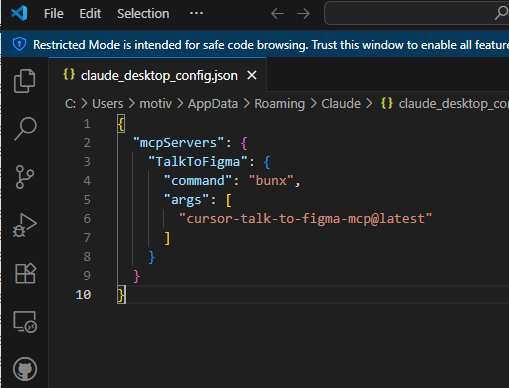Click line number 10 in gutter

pyautogui.click(x=83, y=295)
